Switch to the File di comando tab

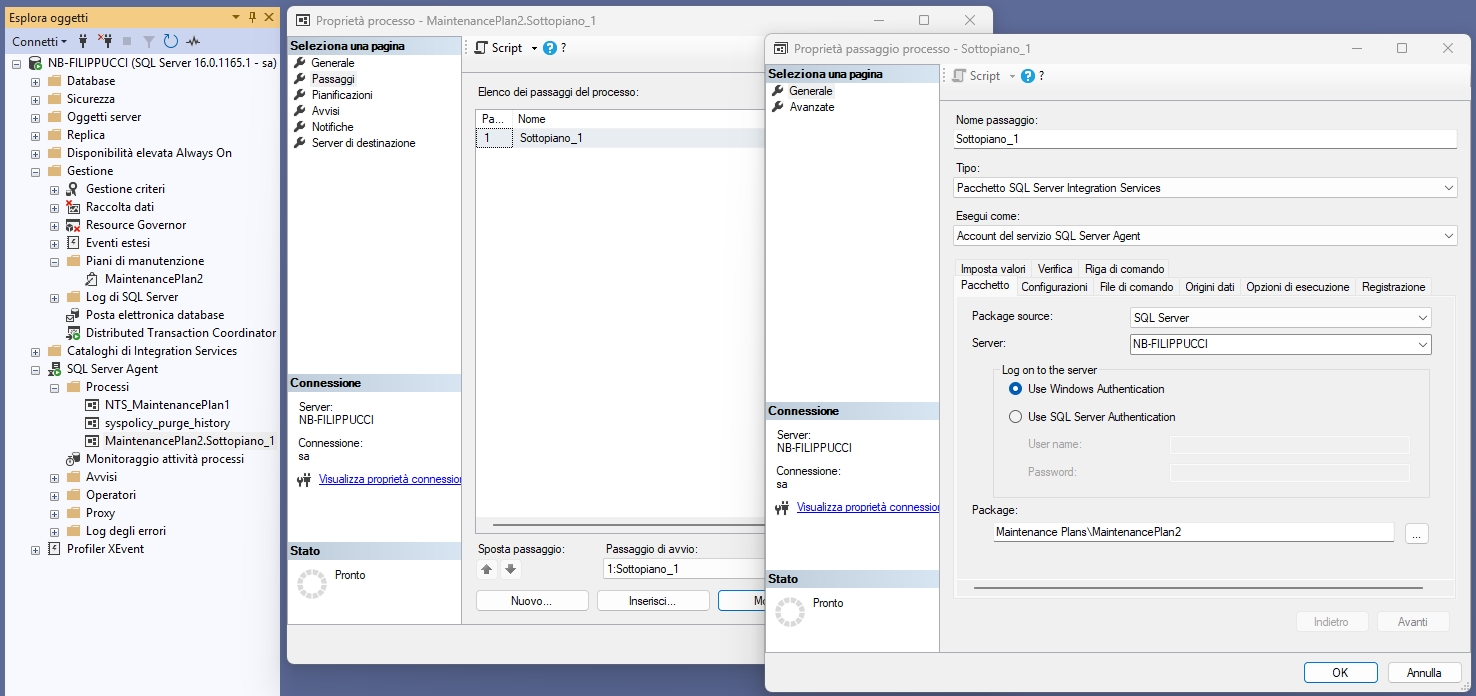coord(1136,287)
